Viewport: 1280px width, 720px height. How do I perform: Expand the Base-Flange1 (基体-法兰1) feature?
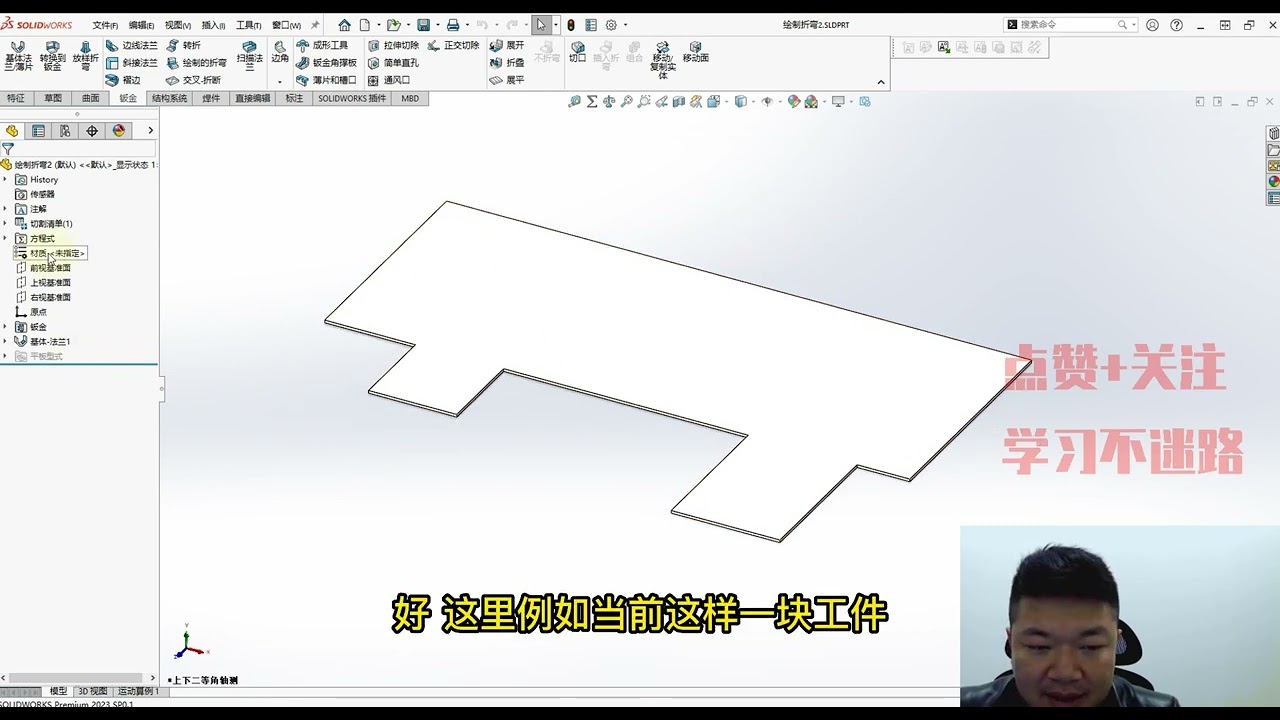click(x=5, y=342)
